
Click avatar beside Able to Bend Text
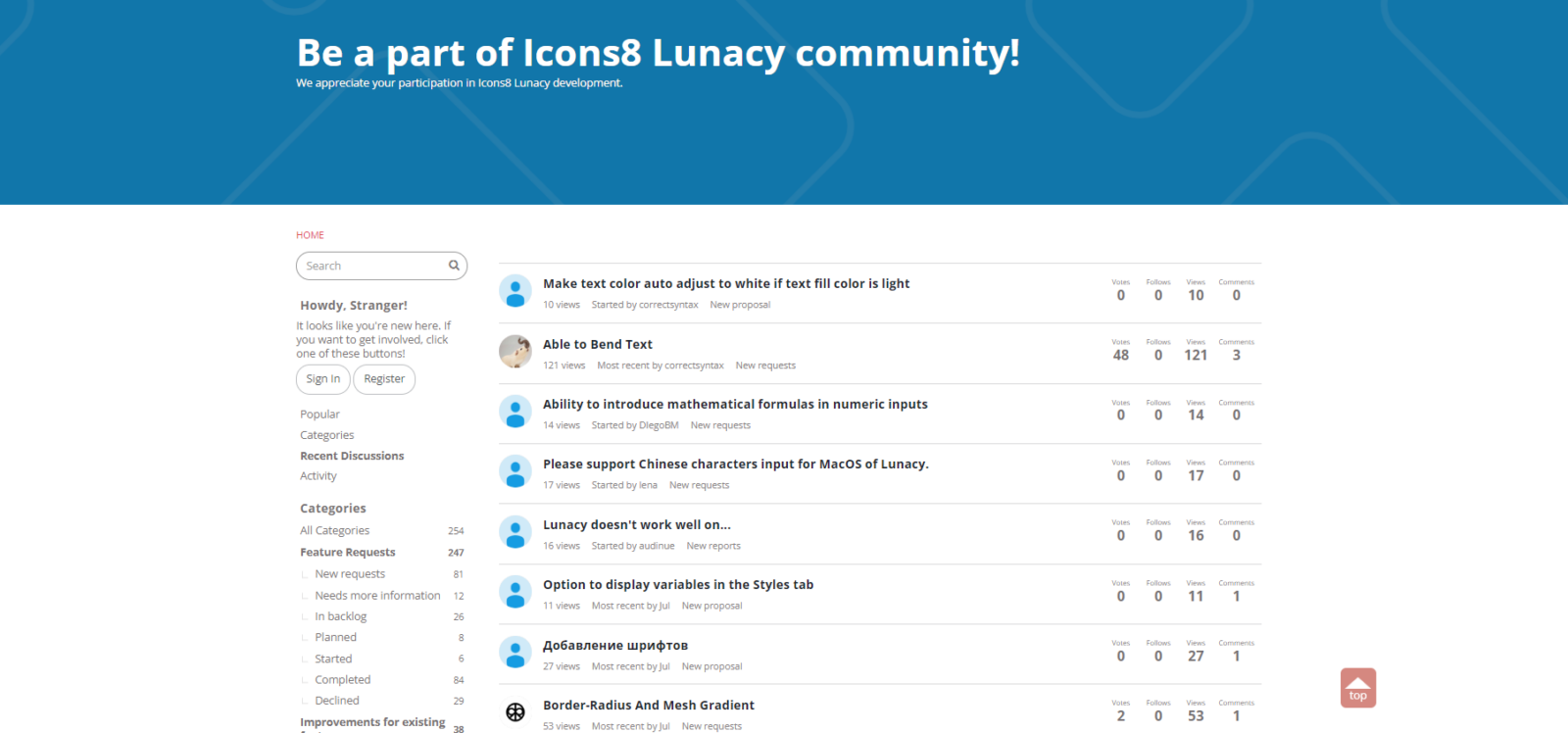pyautogui.click(x=514, y=352)
